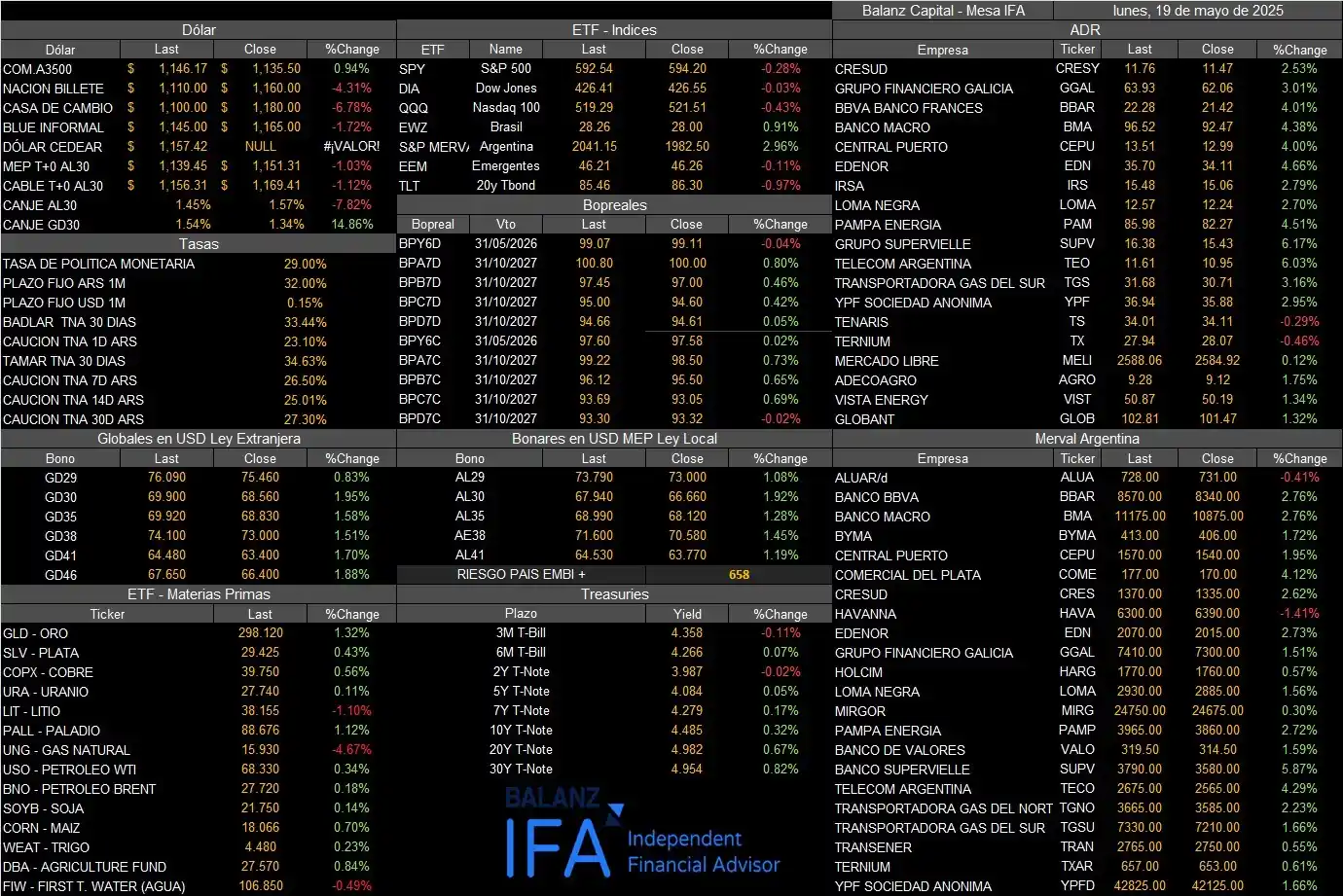Click the country risk value 658
1343x896 pixels.
tap(740, 575)
